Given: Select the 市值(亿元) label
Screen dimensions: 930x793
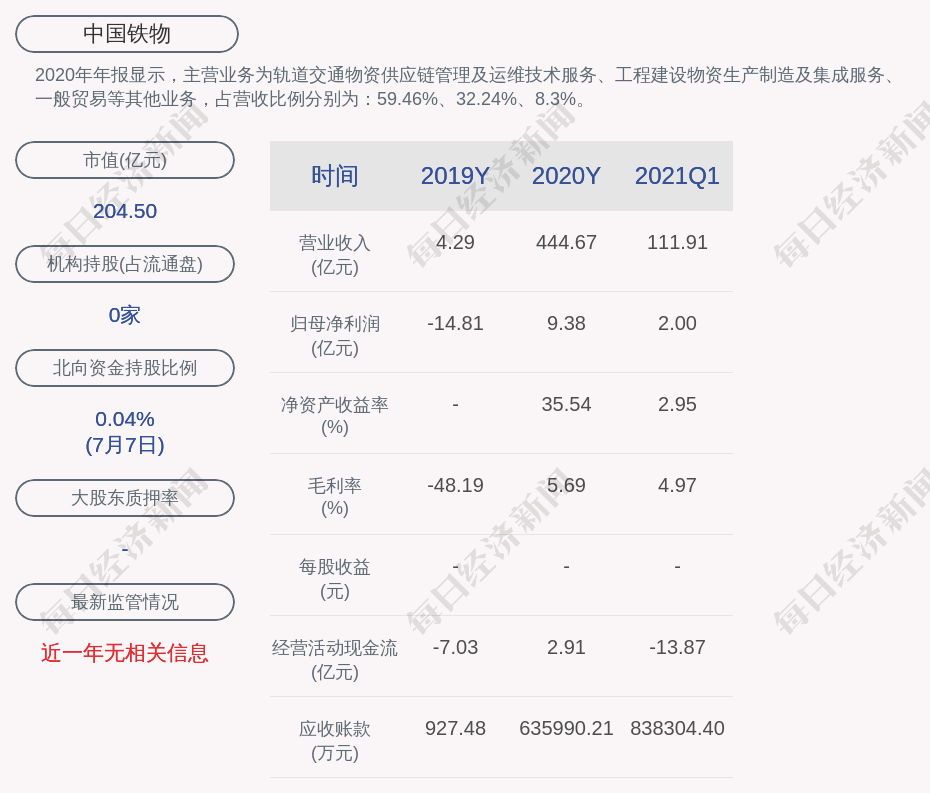Looking at the screenshot, I should pyautogui.click(x=125, y=160).
